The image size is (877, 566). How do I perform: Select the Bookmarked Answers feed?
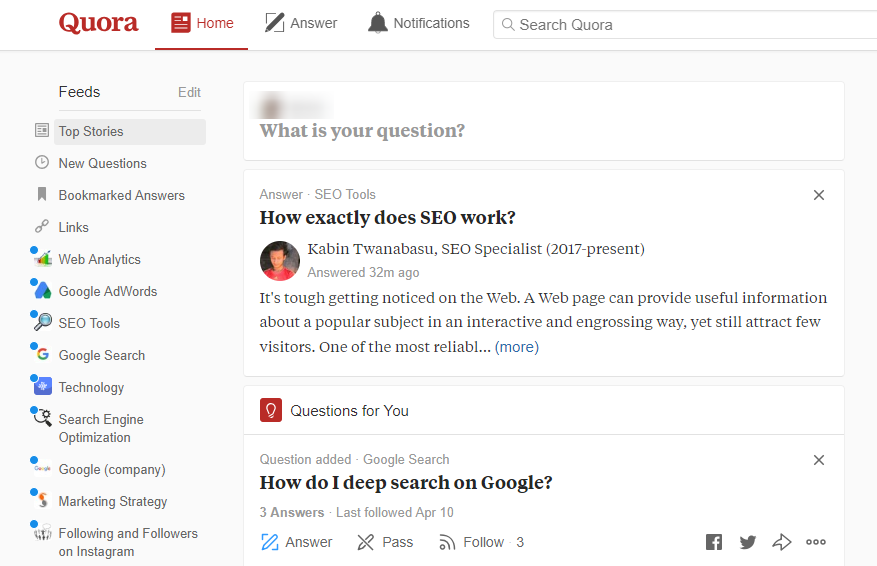pos(121,195)
